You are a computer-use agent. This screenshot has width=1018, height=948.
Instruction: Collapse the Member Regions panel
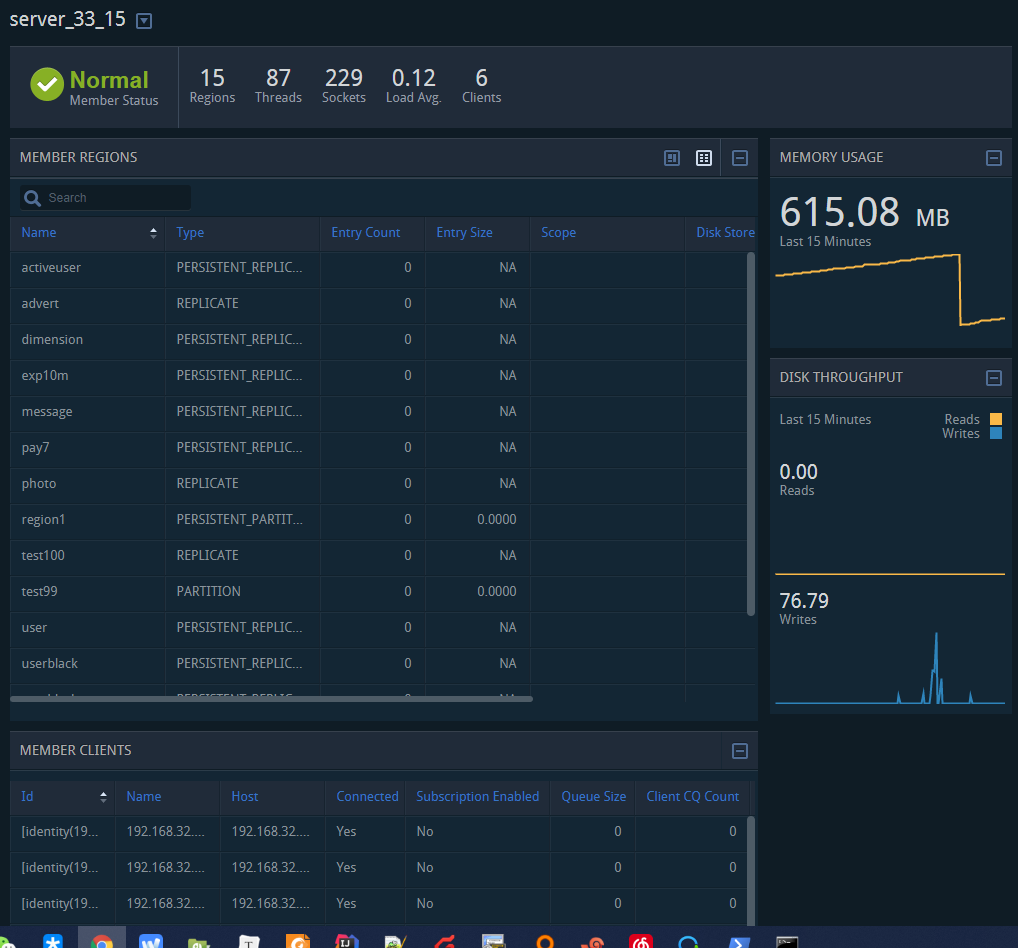tap(740, 158)
